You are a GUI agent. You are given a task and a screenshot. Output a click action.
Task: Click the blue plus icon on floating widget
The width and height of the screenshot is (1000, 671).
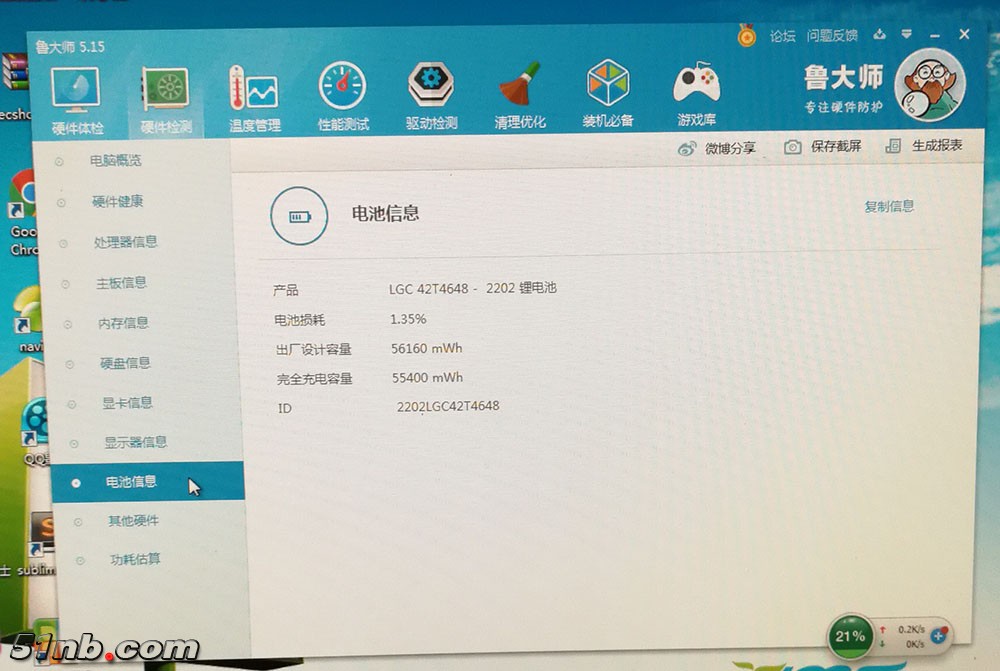click(x=938, y=636)
